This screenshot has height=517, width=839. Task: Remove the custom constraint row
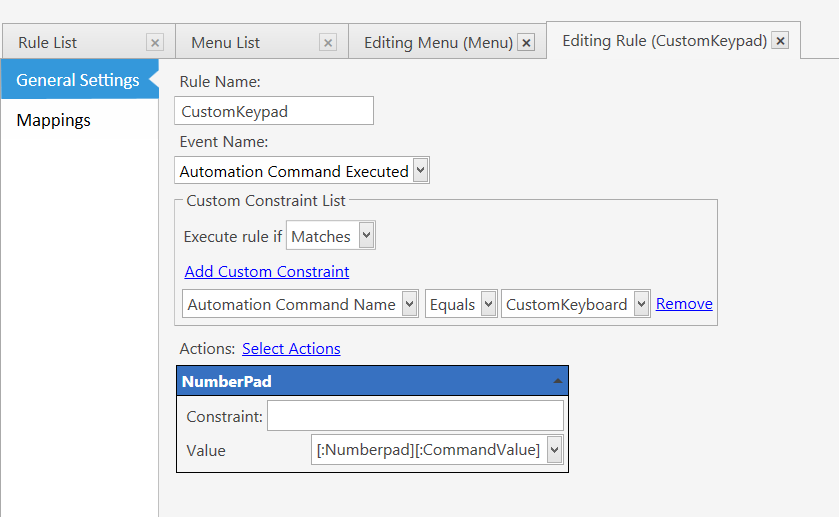point(684,303)
